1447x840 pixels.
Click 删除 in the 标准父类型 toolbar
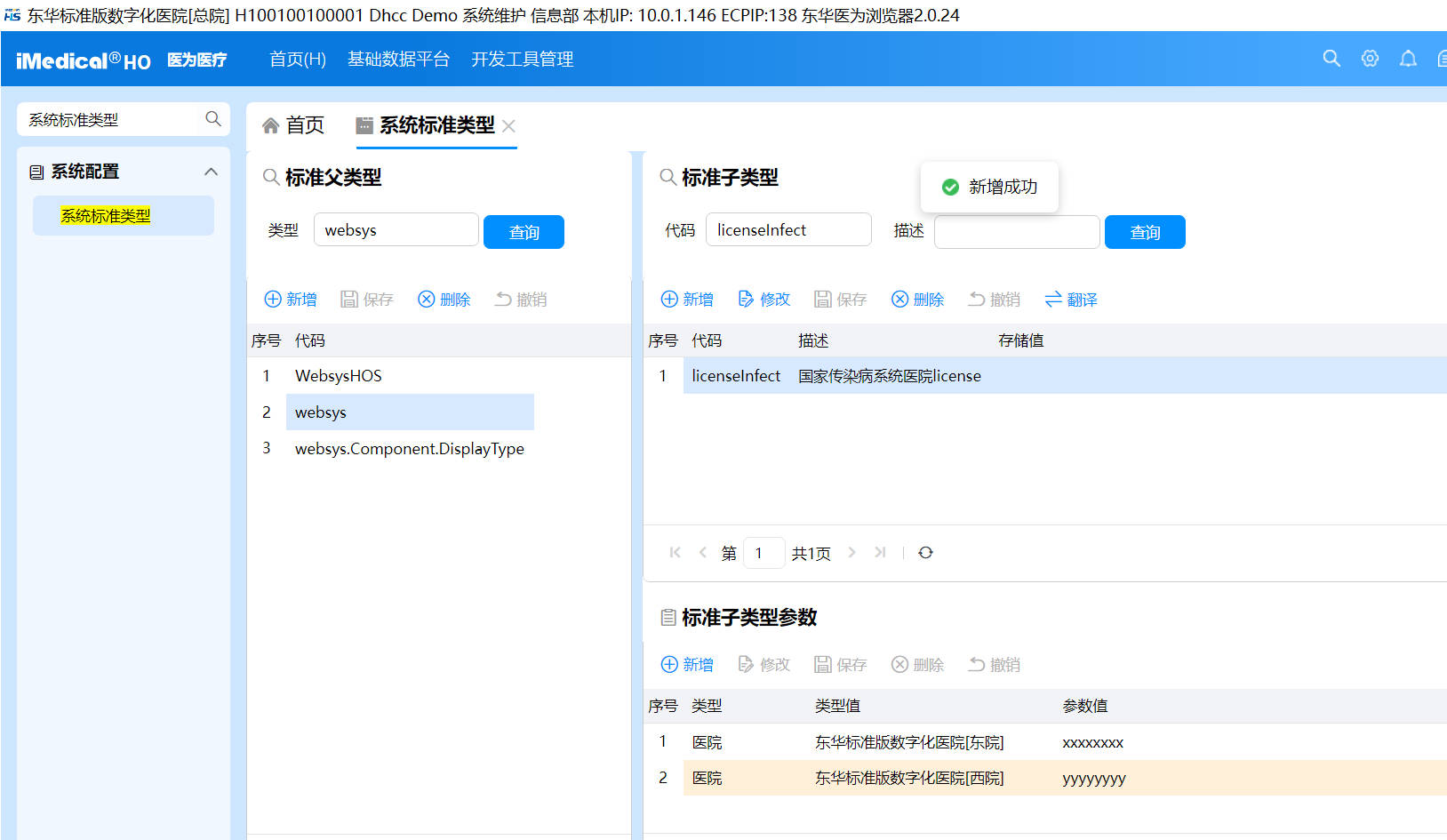(x=444, y=300)
